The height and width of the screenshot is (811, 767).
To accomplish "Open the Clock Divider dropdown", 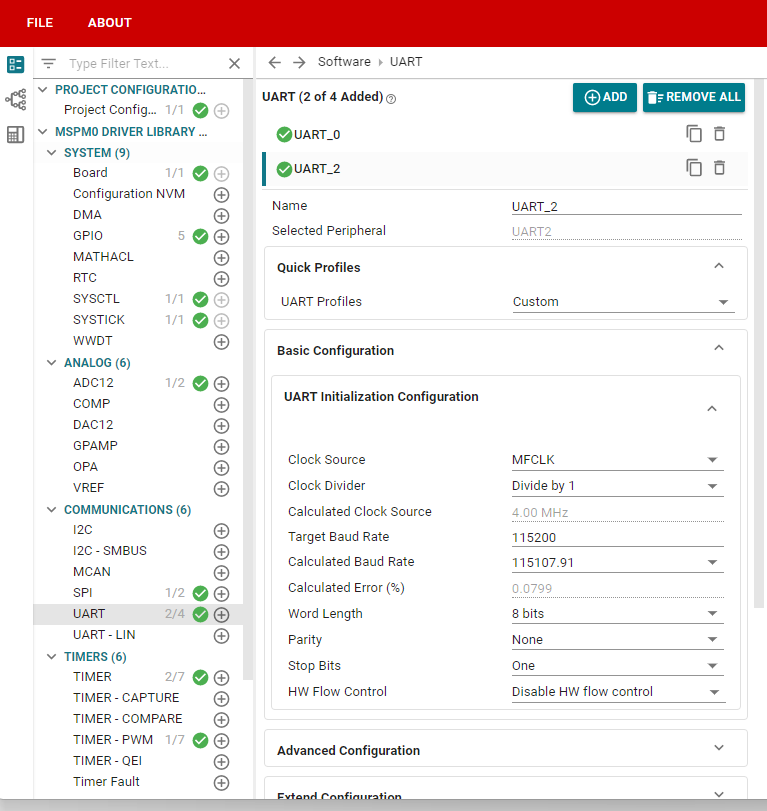I will (618, 486).
